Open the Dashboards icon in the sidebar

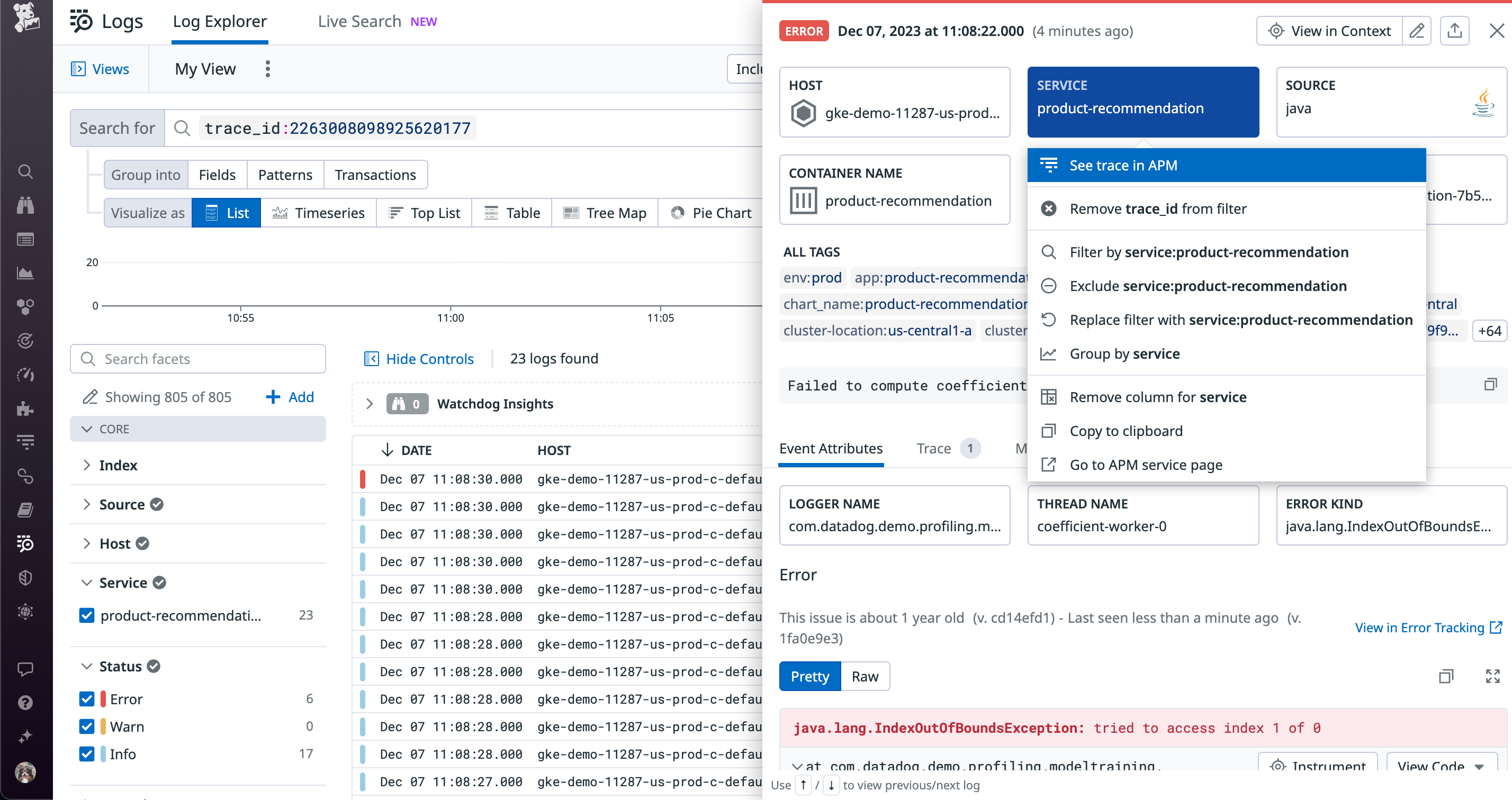(25, 240)
